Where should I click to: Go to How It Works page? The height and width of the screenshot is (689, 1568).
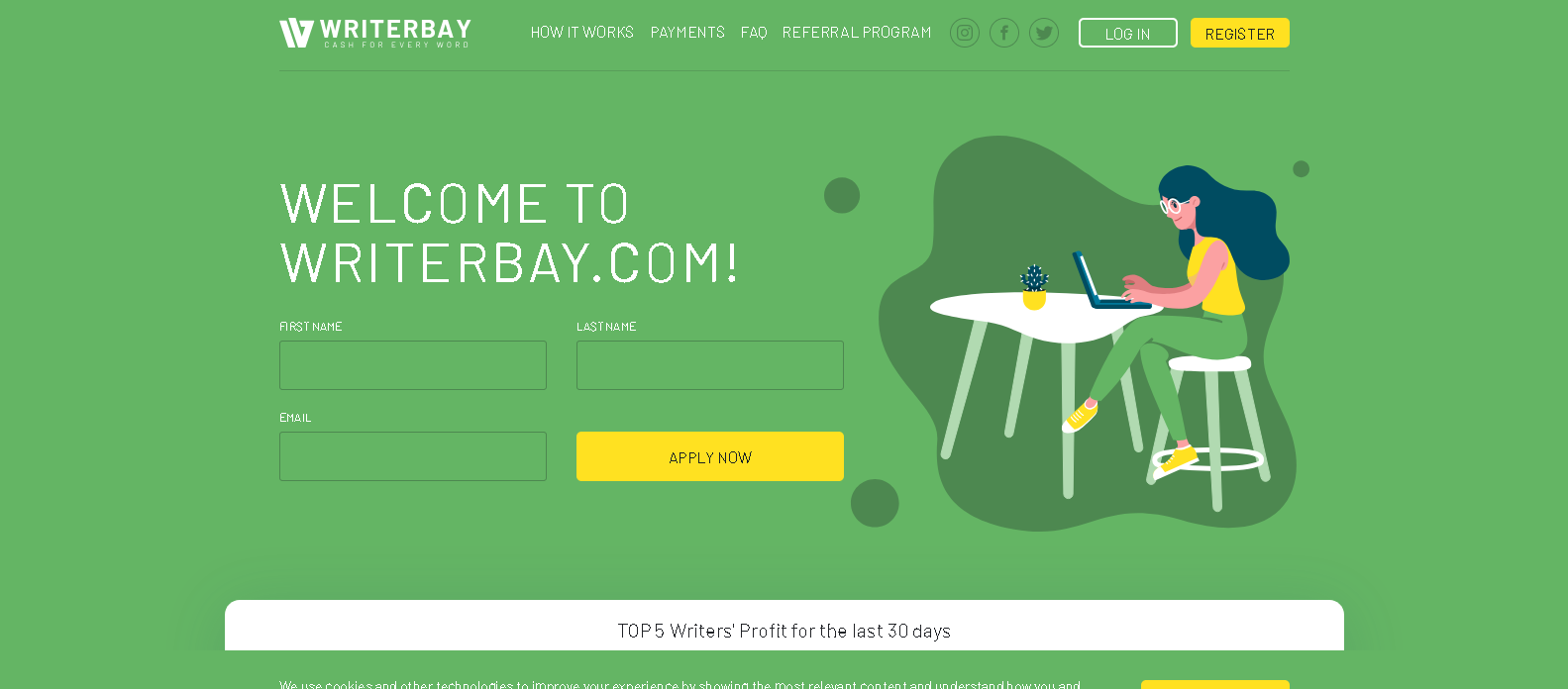click(x=582, y=33)
